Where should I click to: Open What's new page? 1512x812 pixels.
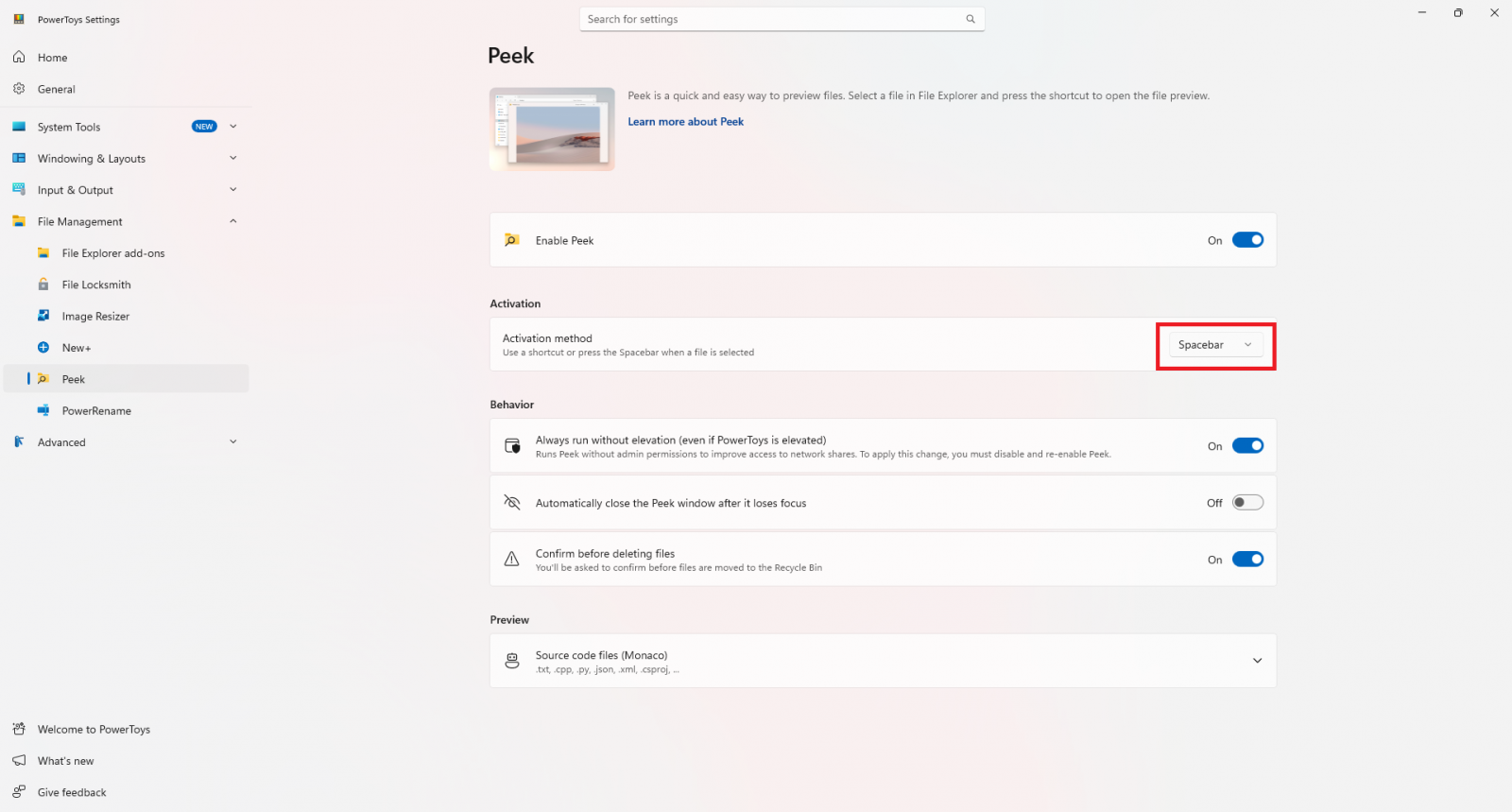66,761
